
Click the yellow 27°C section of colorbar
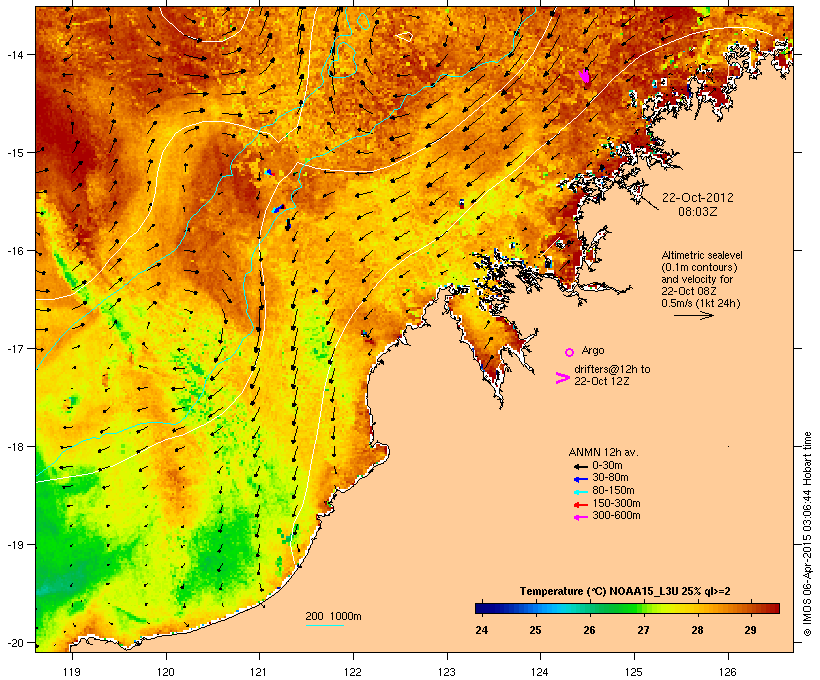(644, 608)
